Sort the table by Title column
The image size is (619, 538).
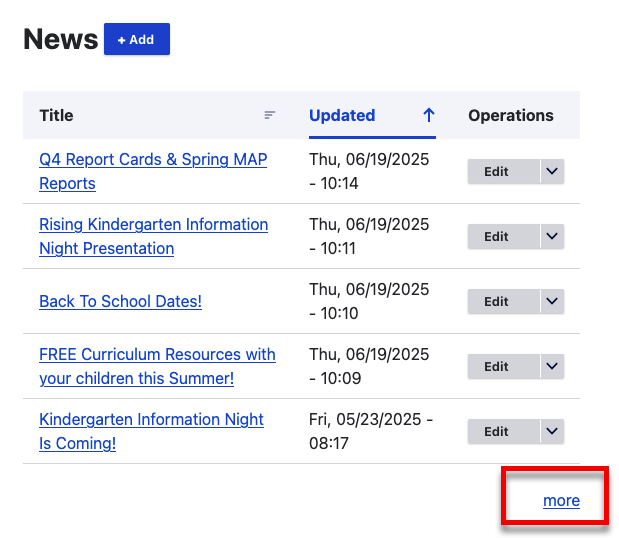pyautogui.click(x=56, y=115)
